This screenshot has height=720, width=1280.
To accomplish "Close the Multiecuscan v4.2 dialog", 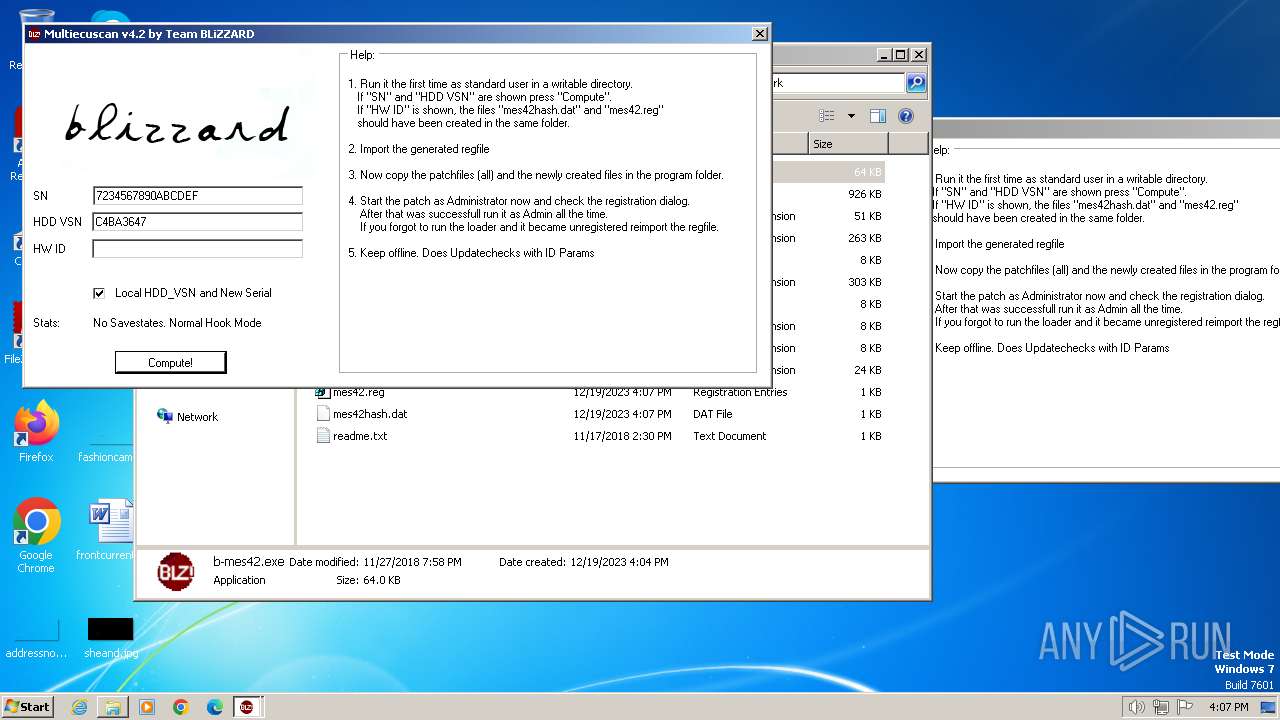I will (760, 33).
